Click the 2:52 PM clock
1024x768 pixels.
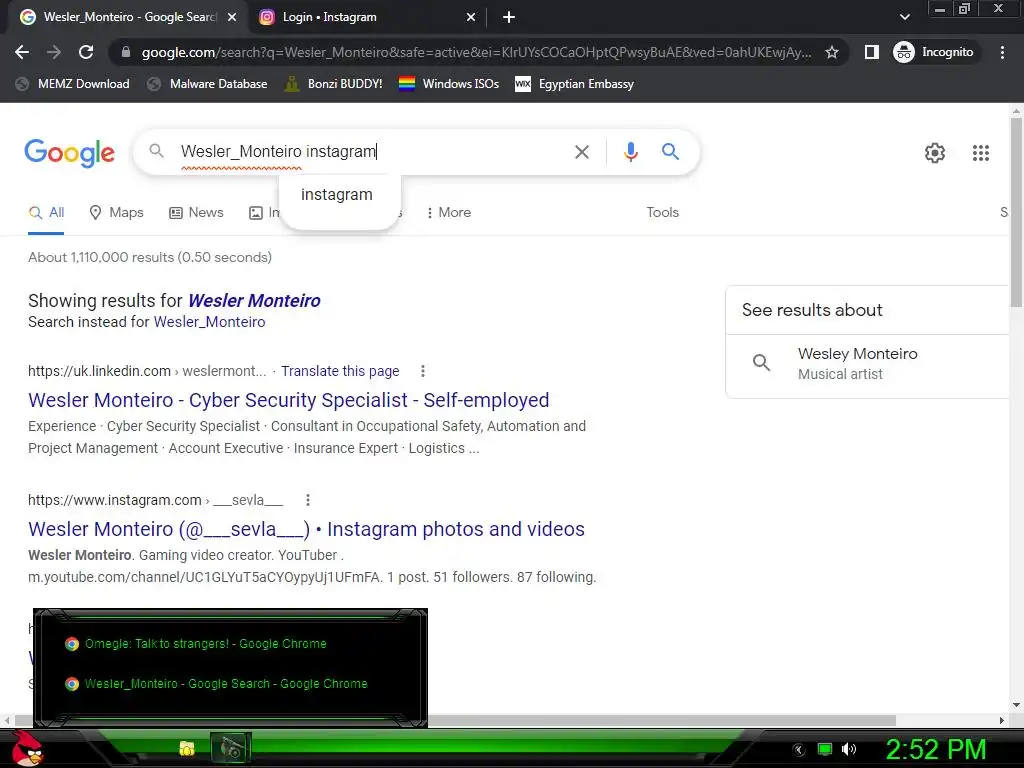935,749
